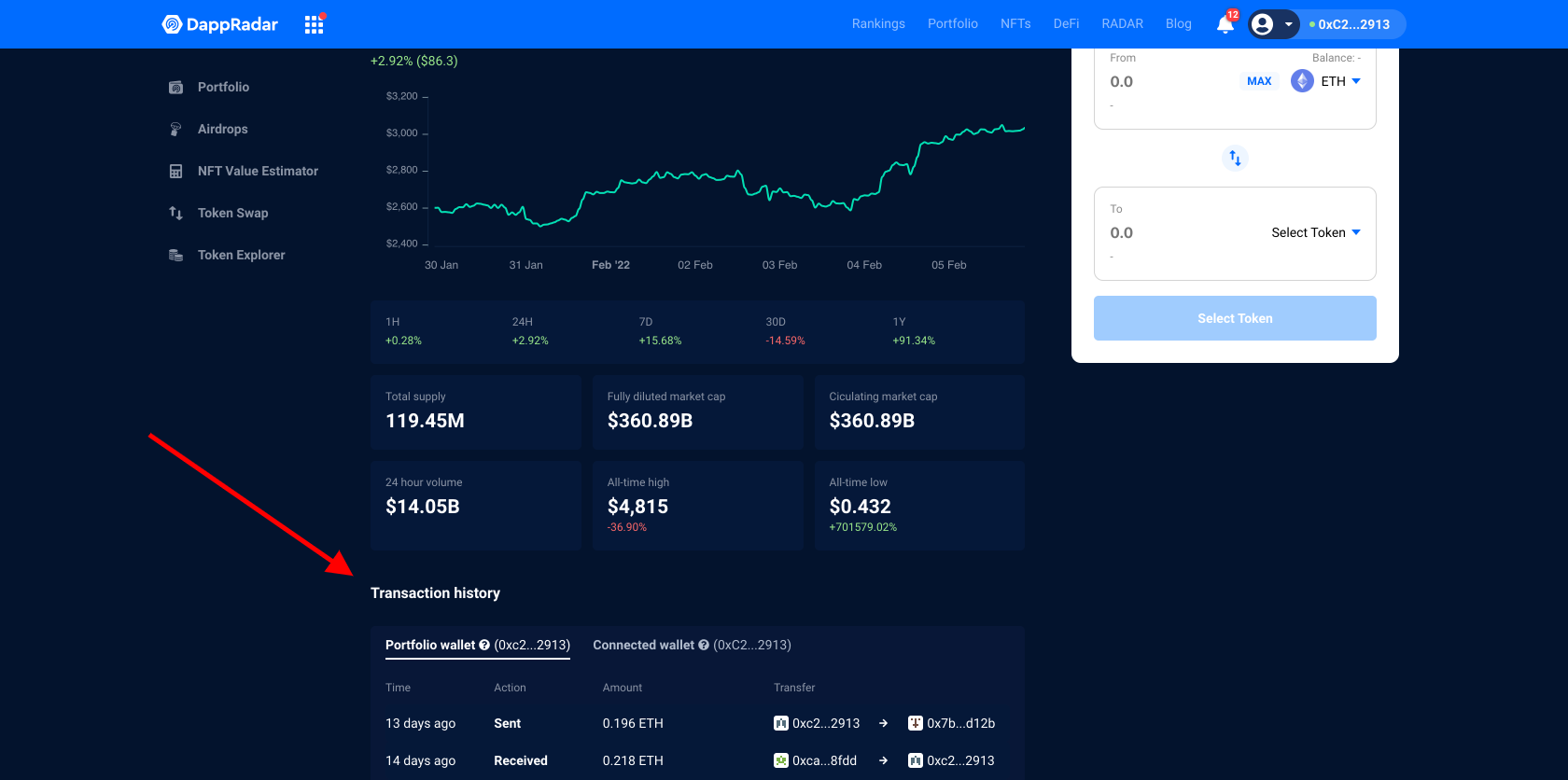Screen dimensions: 1568x780
Task: Click the 30D -14.59% change stat
Action: [785, 331]
